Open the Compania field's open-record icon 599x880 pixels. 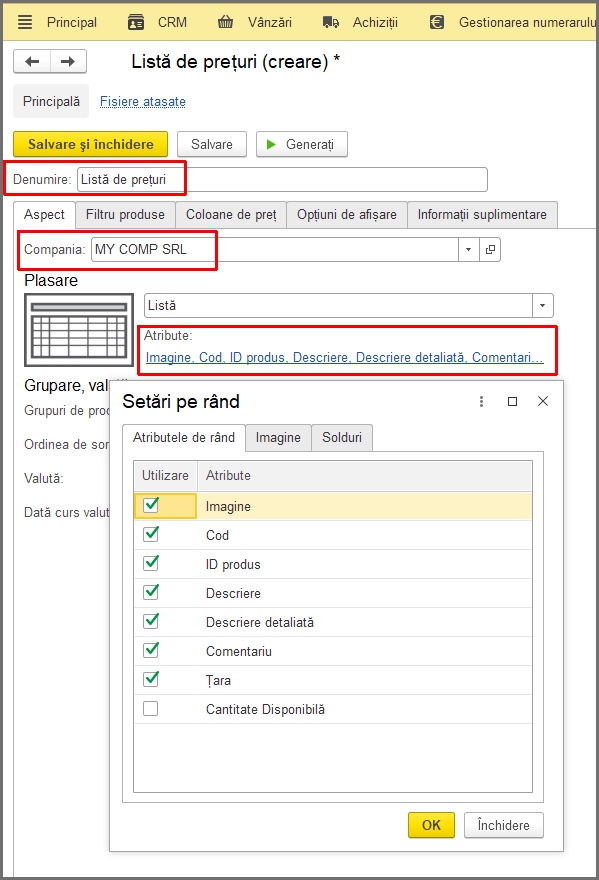click(490, 249)
